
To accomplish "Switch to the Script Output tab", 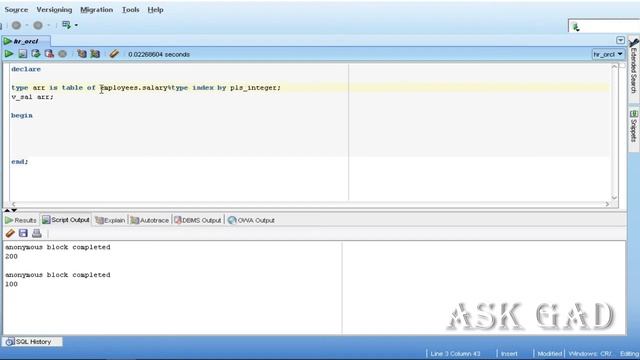I will point(66,220).
